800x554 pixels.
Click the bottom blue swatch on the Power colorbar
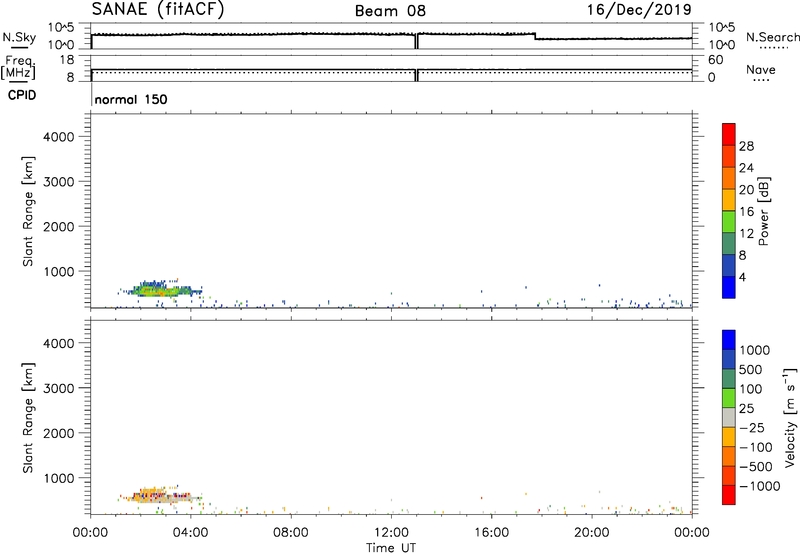[729, 287]
